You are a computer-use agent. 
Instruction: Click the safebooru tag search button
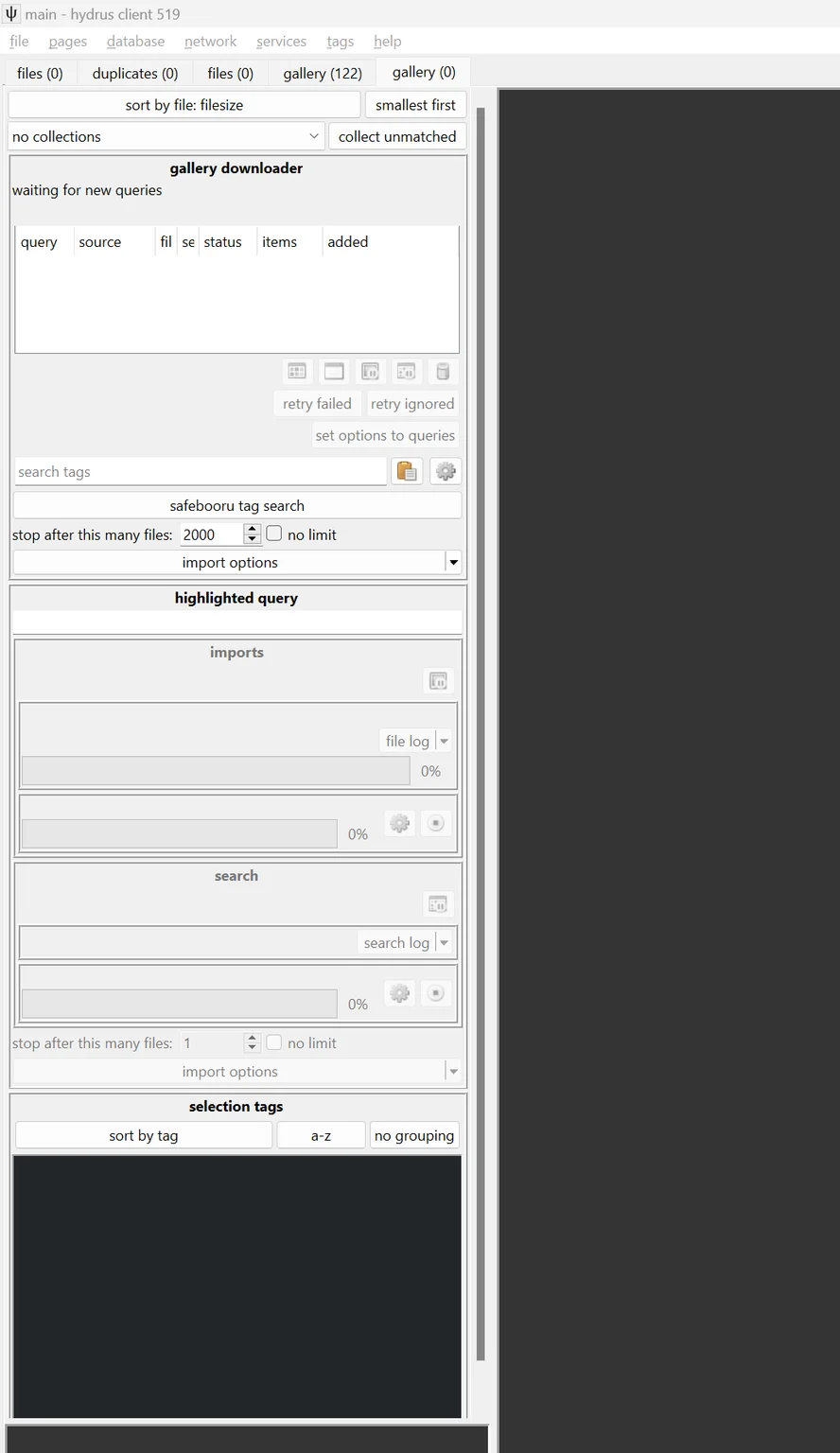pos(236,506)
